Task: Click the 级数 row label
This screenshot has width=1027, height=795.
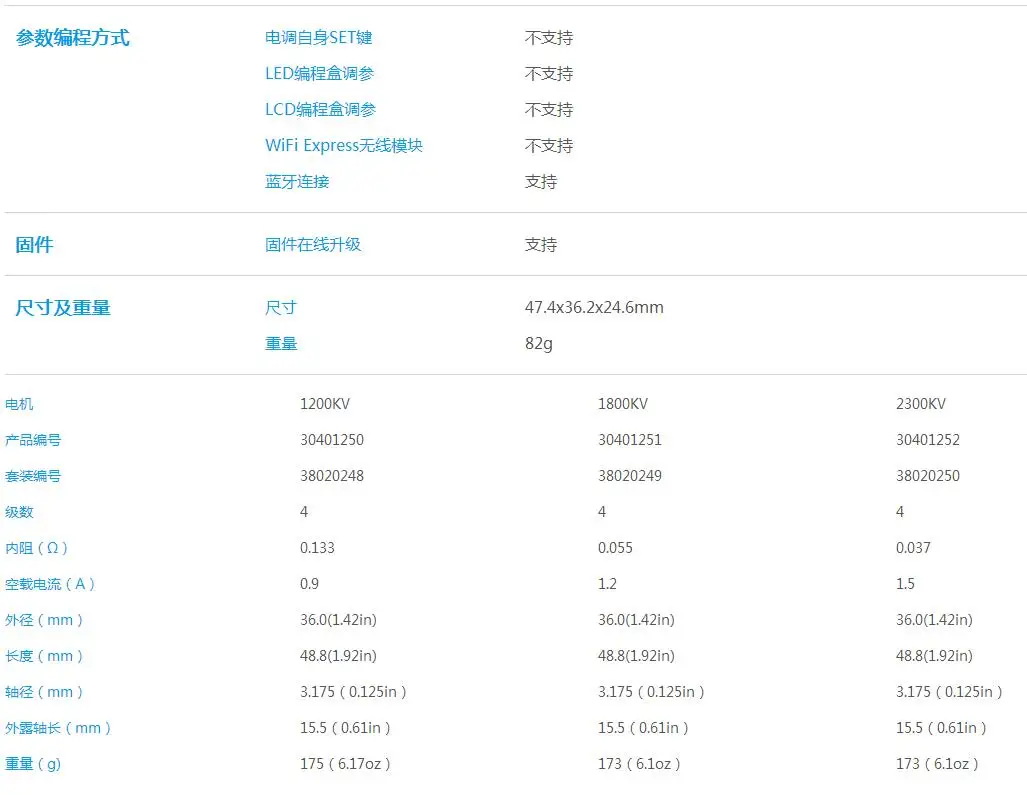Action: pyautogui.click(x=19, y=512)
